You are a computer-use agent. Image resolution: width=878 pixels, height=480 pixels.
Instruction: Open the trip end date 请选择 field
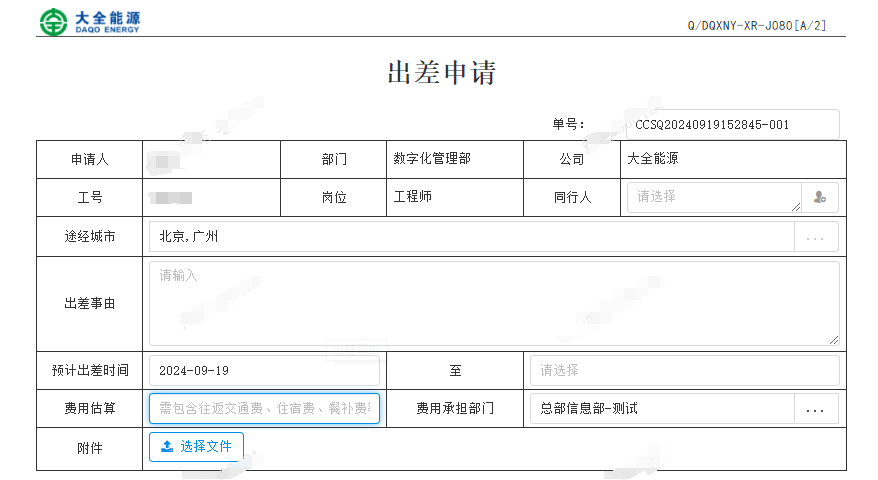tap(684, 371)
